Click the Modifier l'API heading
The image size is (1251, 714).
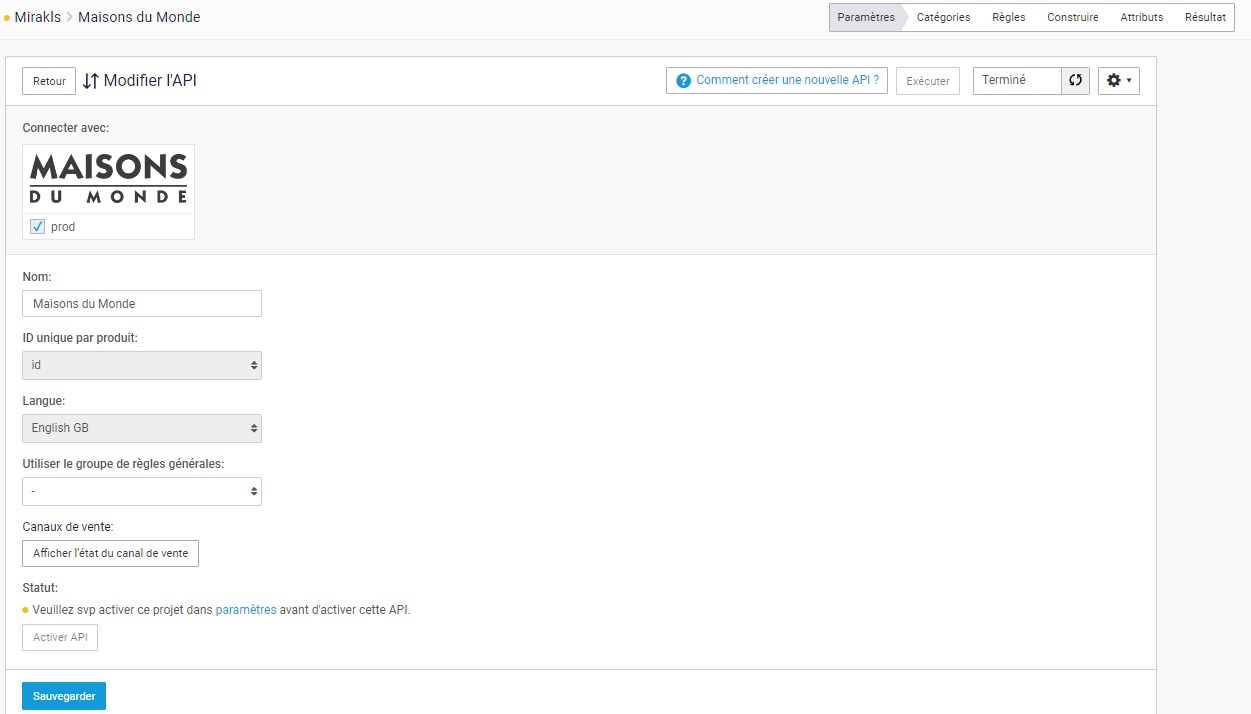coord(150,81)
